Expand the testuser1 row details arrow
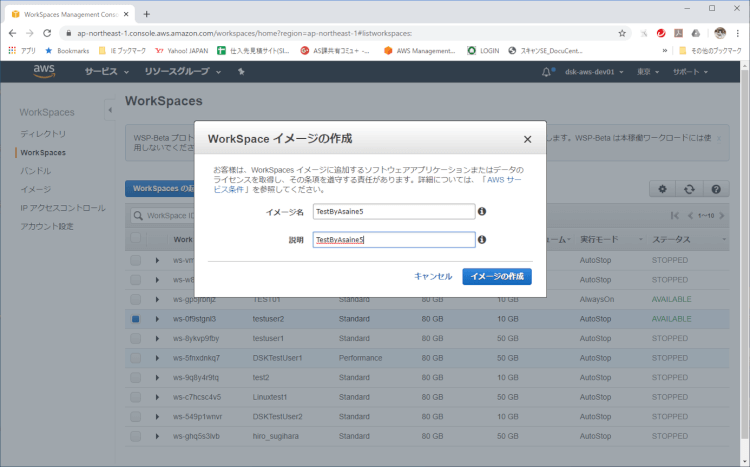Image resolution: width=750 pixels, height=467 pixels. [x=157, y=338]
